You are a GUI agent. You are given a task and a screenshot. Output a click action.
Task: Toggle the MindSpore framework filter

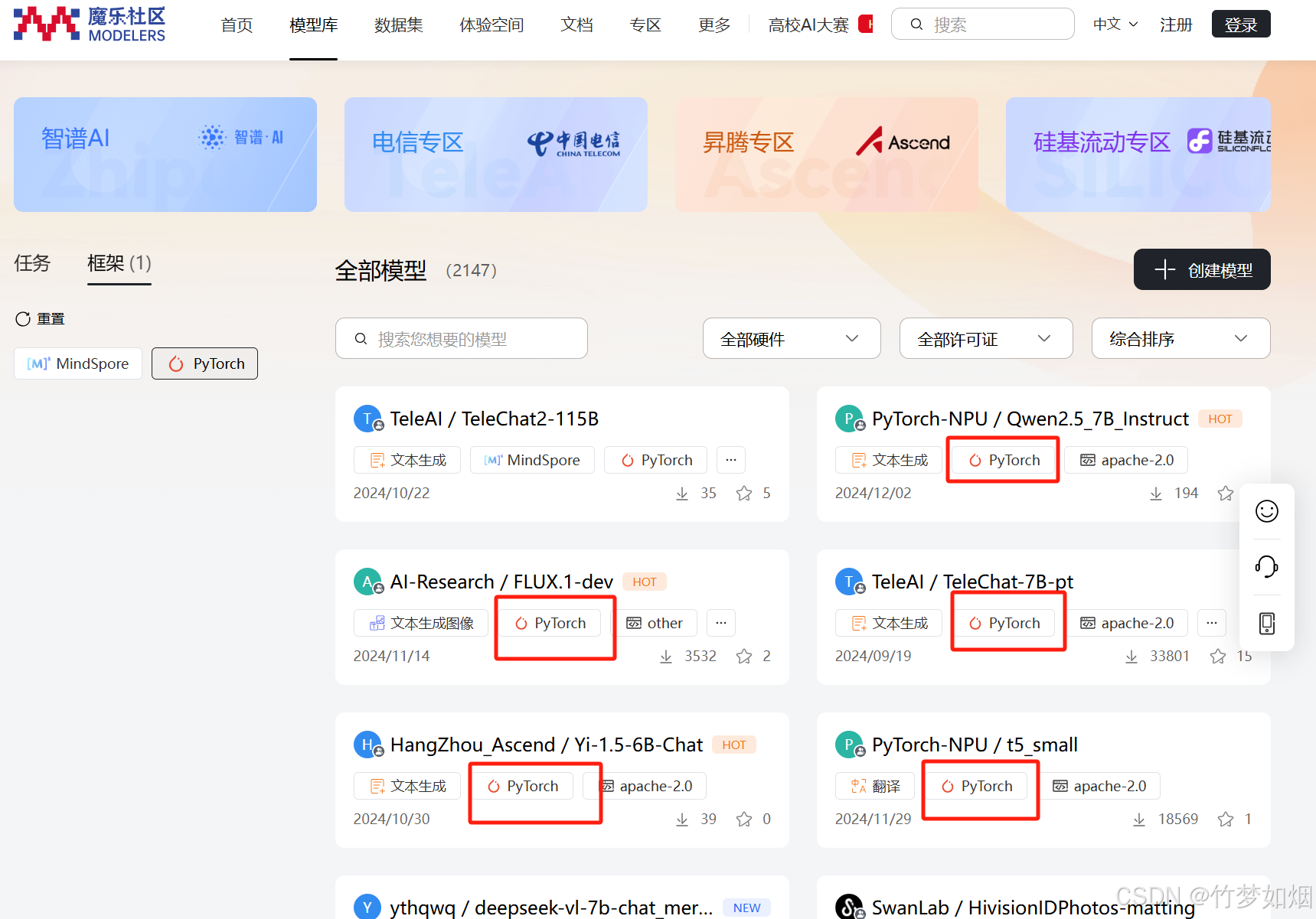coord(77,363)
